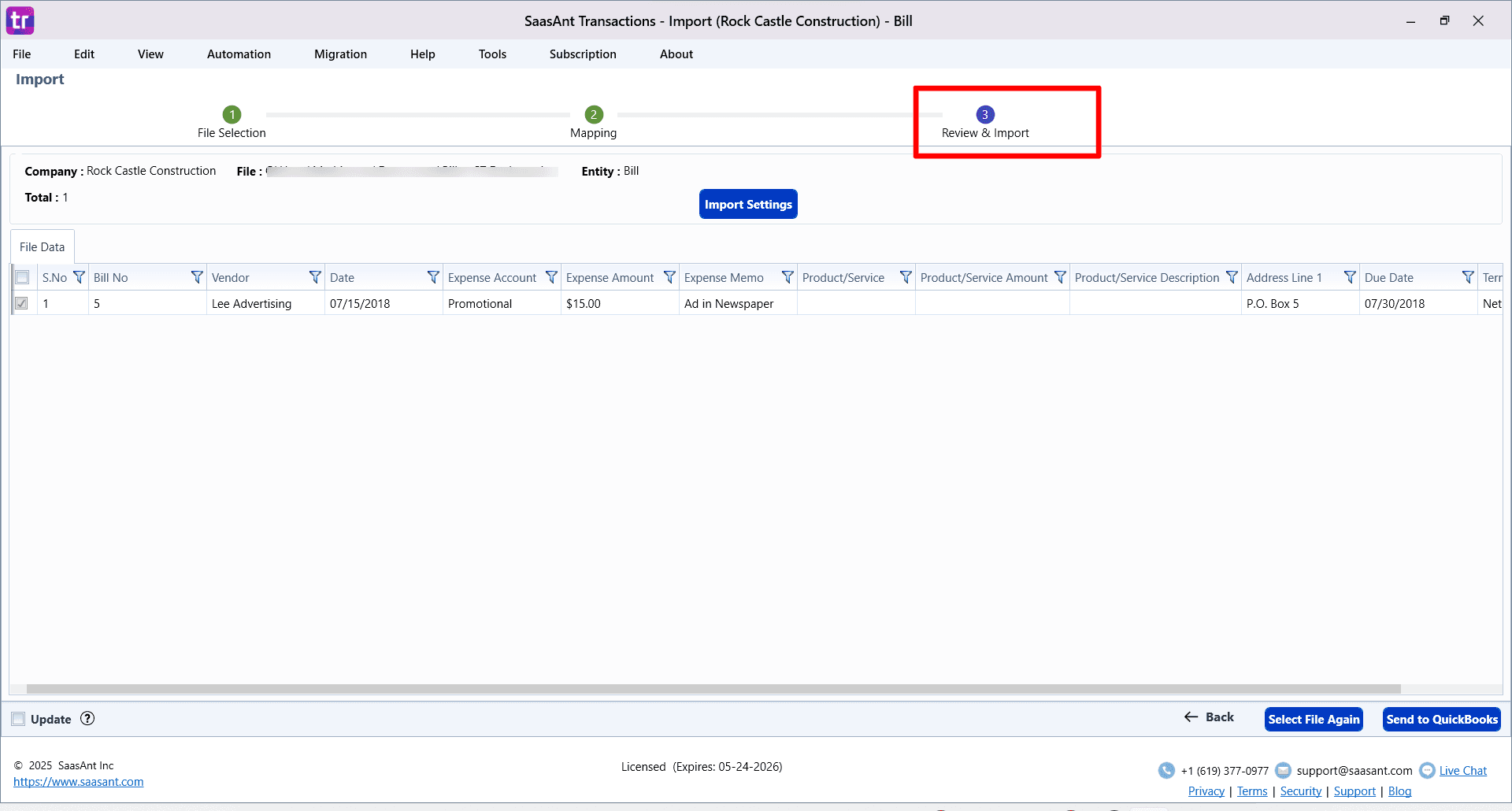Image resolution: width=1512 pixels, height=811 pixels.
Task: Filter the Expense Amount column
Action: click(x=669, y=277)
